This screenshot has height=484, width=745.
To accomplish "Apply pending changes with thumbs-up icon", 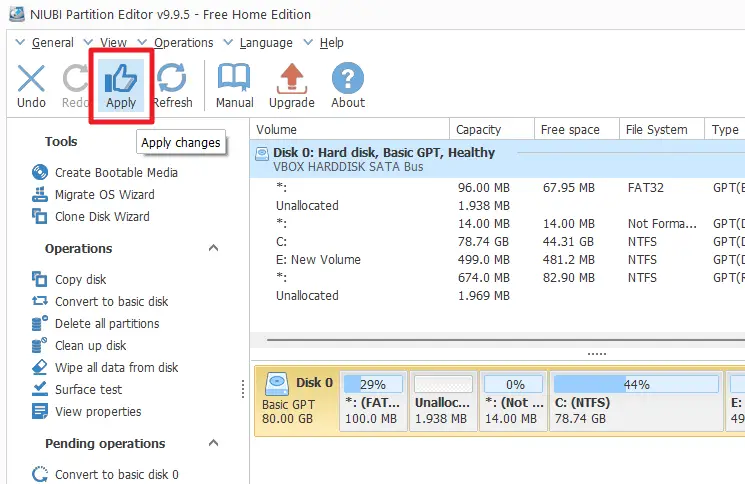I will (121, 78).
